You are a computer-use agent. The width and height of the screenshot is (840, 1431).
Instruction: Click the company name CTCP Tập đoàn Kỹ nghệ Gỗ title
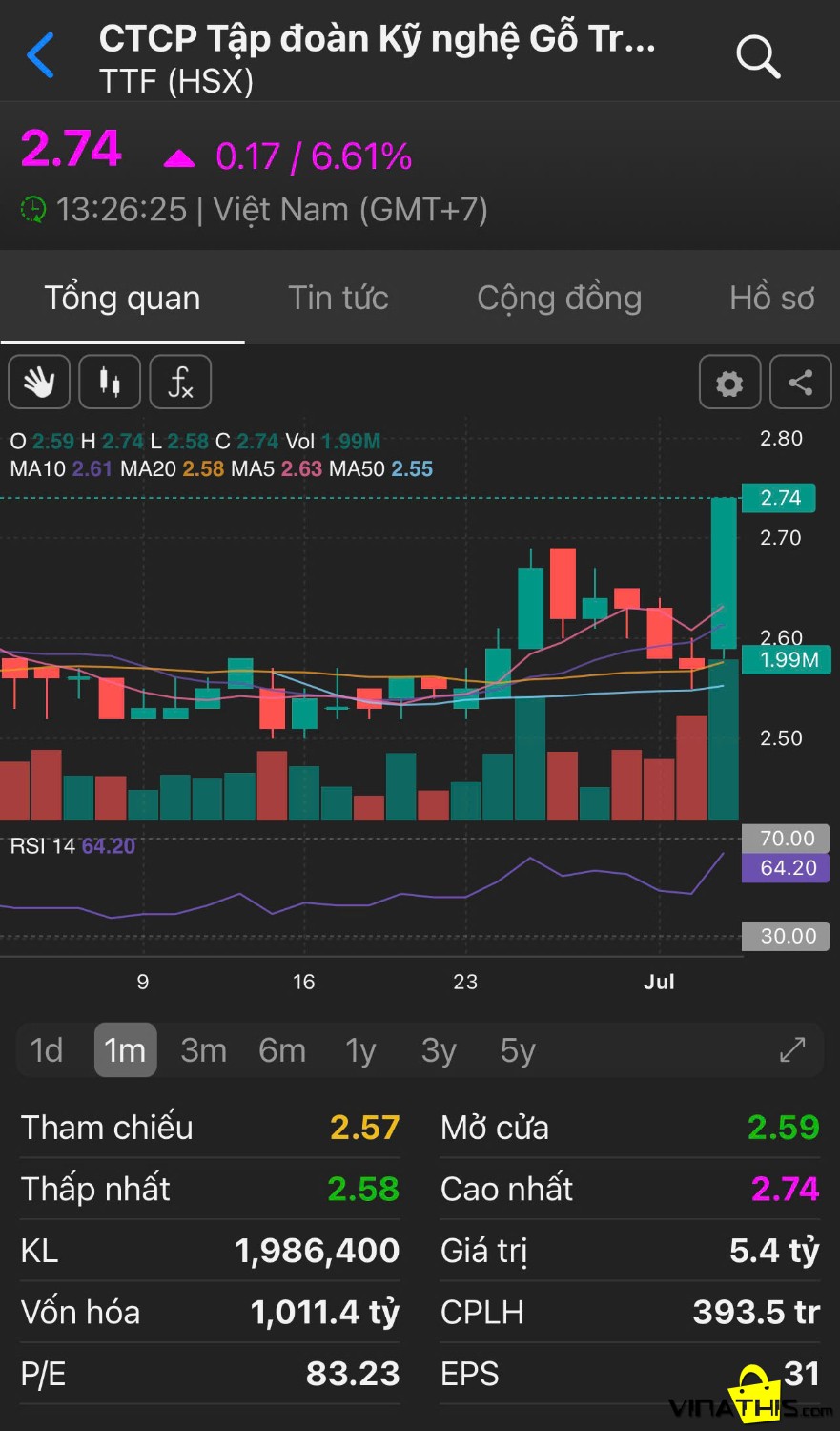coord(378,39)
